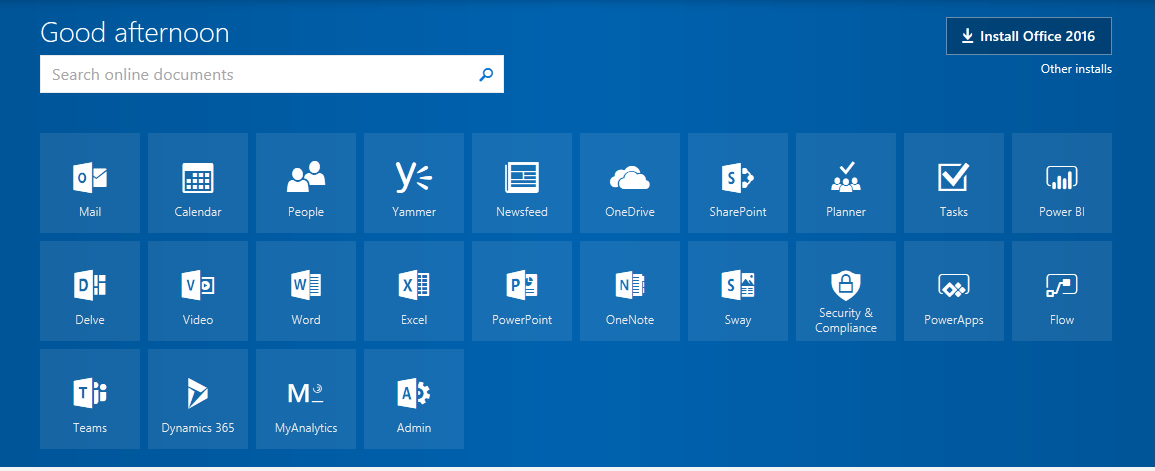Go to Yammer
The width and height of the screenshot is (1155, 471).
click(x=414, y=183)
